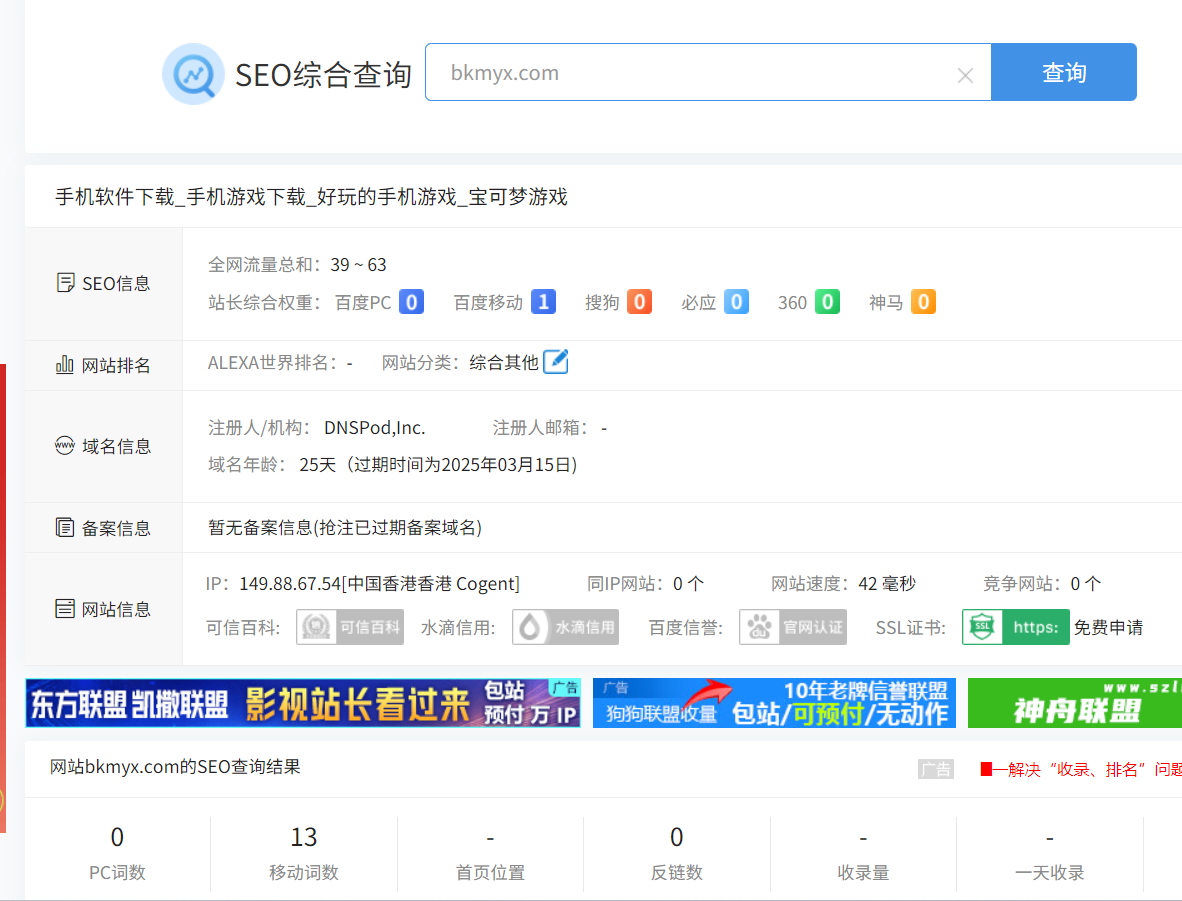Click the 搜狗 orange weight badge

(x=639, y=302)
